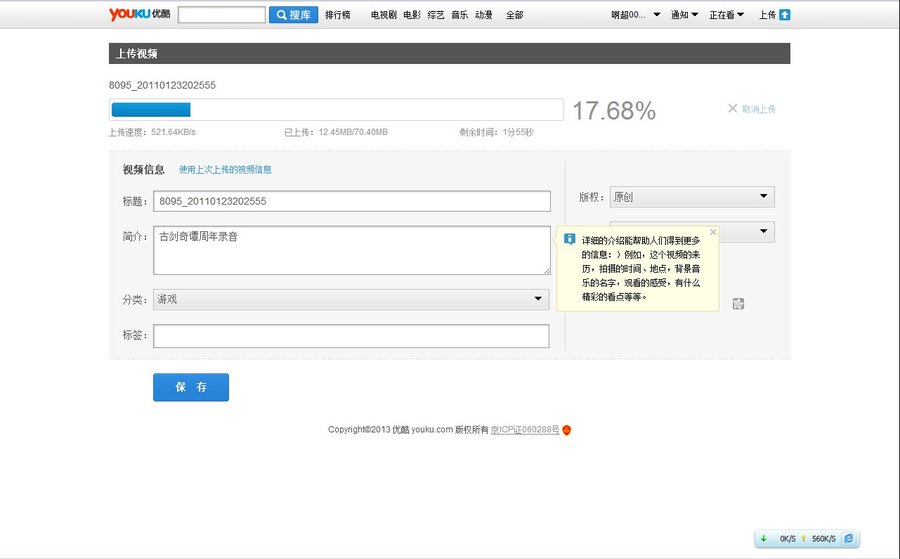The height and width of the screenshot is (559, 900).
Task: Click the 已上传: 12.45MB/70.40MB text
Action: (336, 132)
